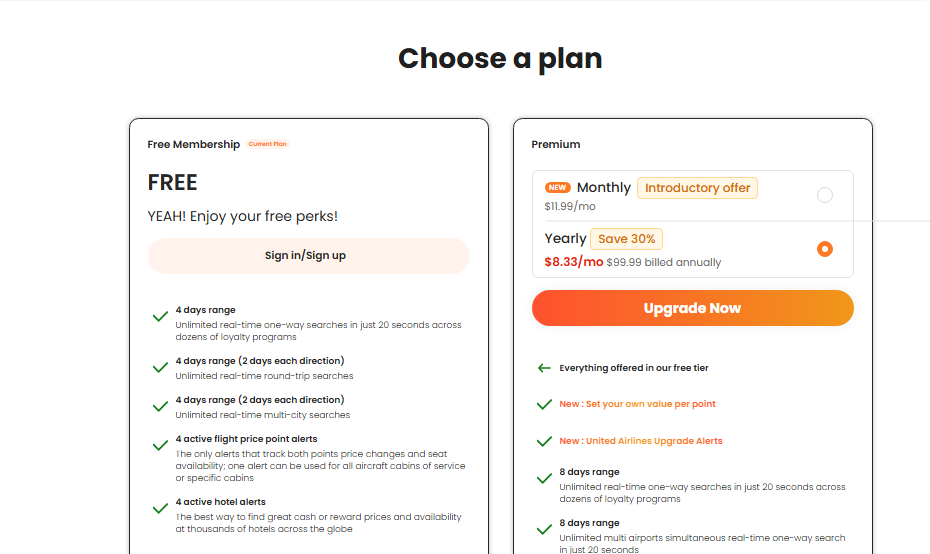Select the Yearly plan radio button
Screen dimensions: 930x554
coord(824,249)
